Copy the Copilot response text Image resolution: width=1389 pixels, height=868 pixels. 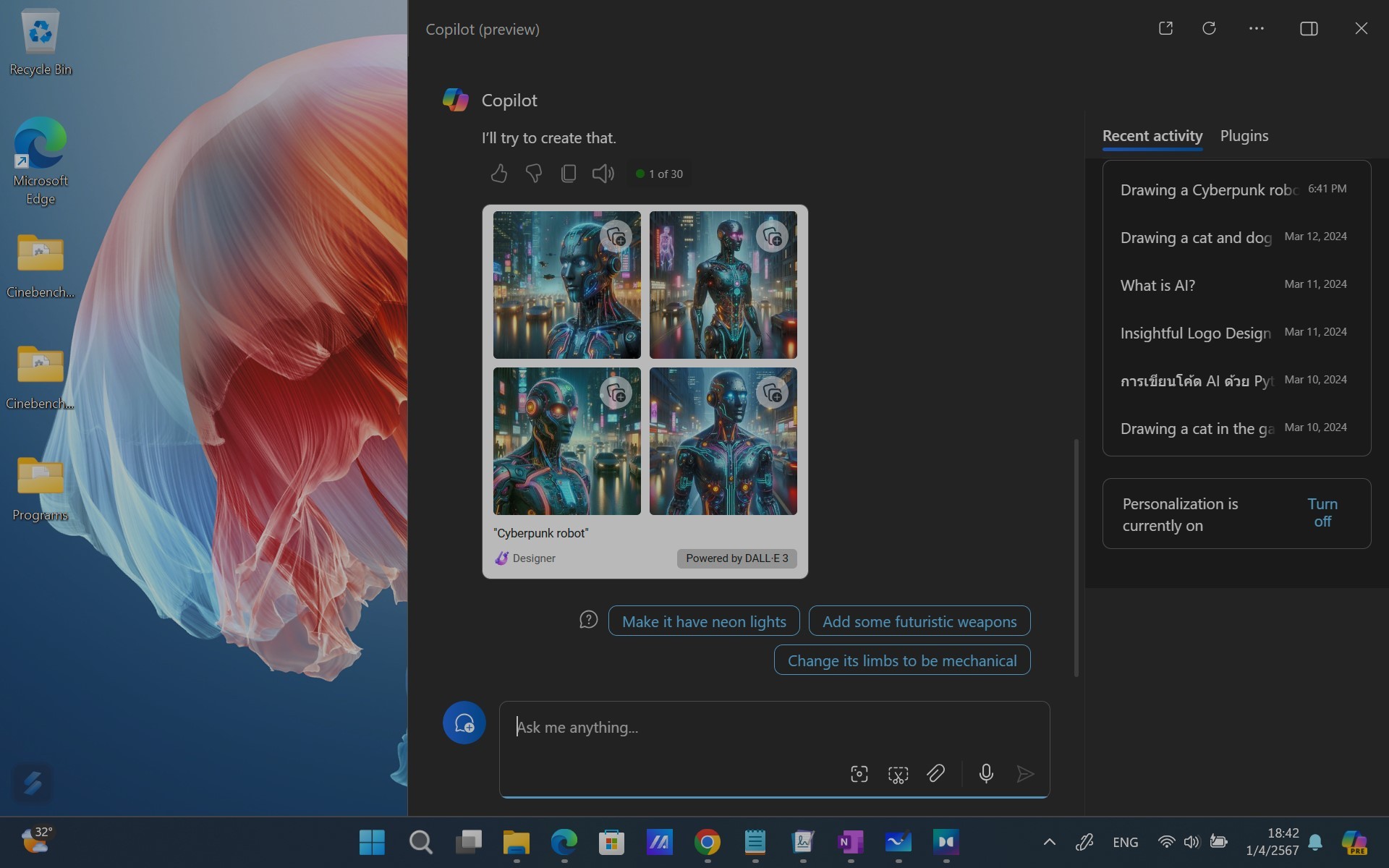pyautogui.click(x=569, y=174)
